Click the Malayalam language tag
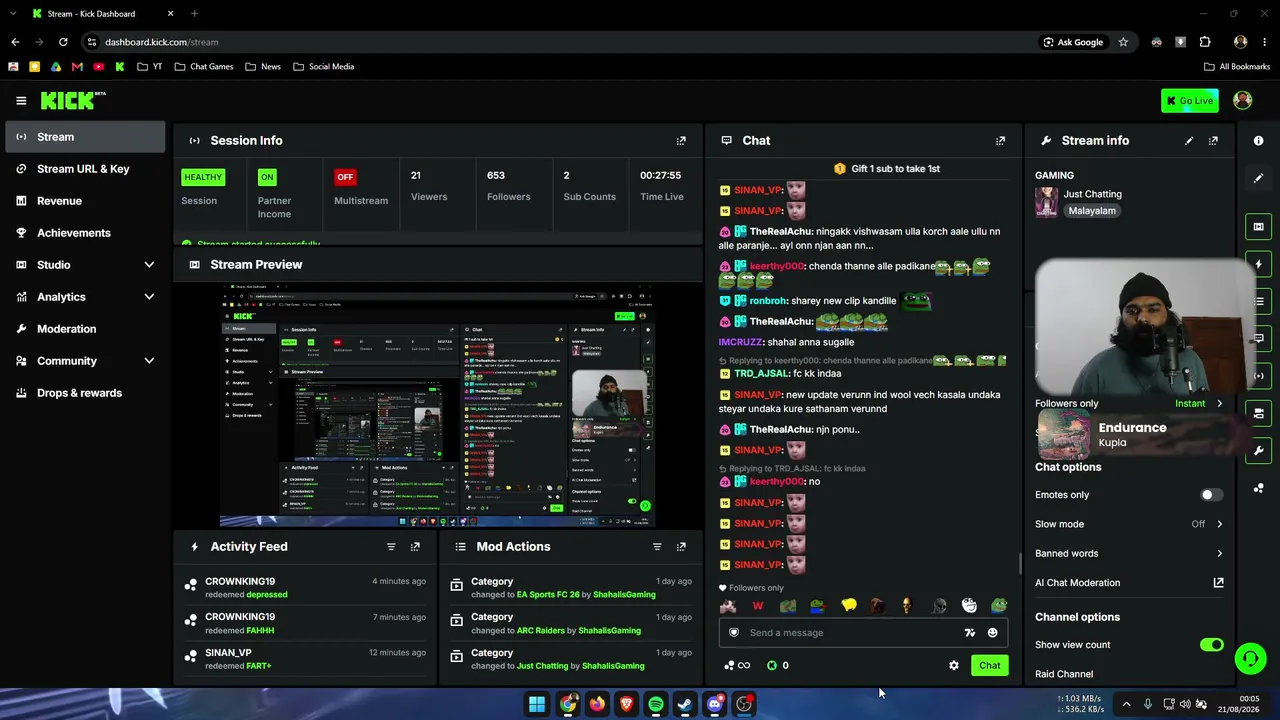Image resolution: width=1280 pixels, height=720 pixels. point(1092,211)
